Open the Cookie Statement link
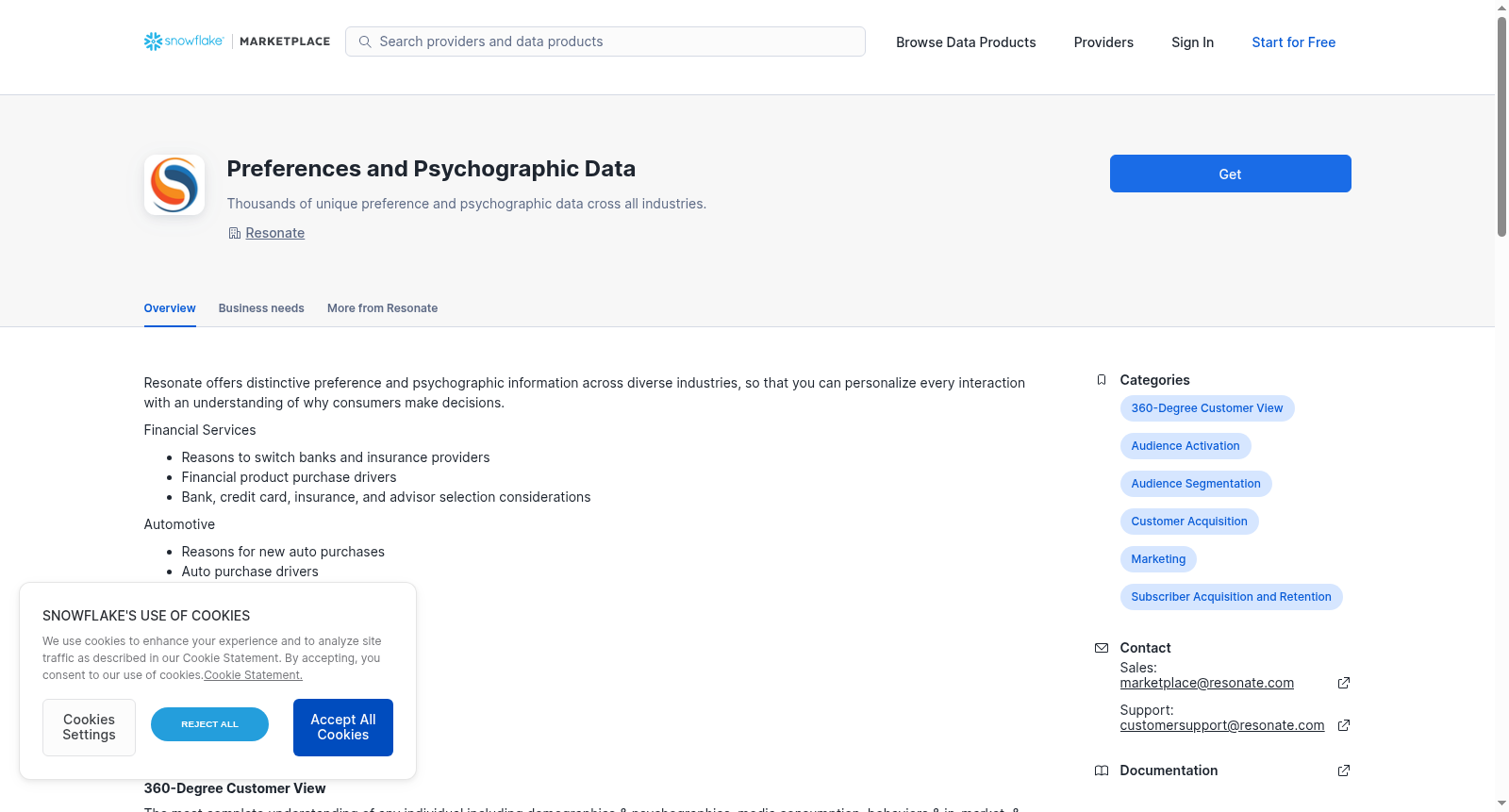 point(253,675)
